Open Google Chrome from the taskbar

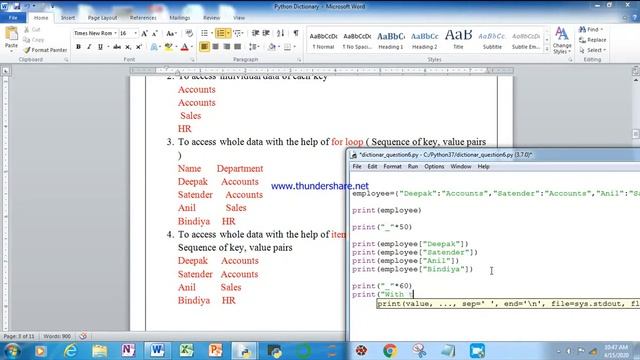[x=390, y=351]
